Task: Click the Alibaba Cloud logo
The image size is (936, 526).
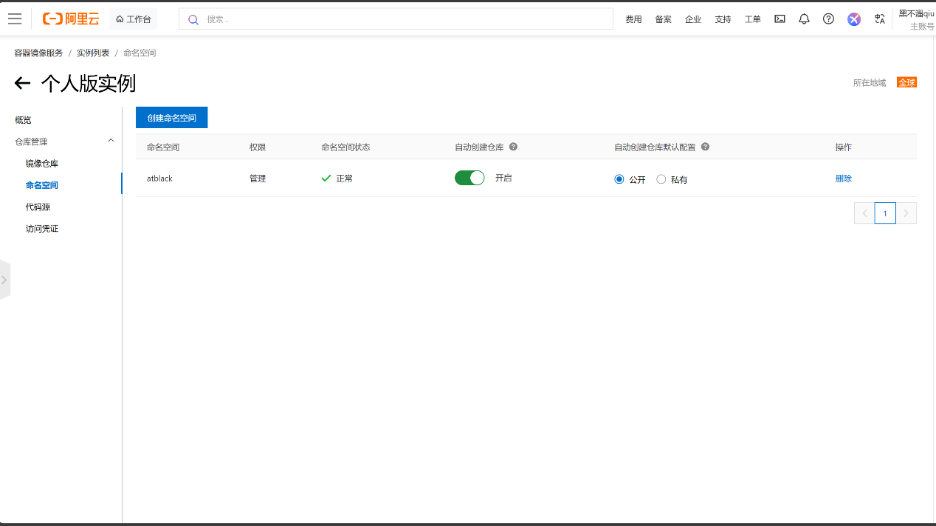Action: tap(70, 19)
